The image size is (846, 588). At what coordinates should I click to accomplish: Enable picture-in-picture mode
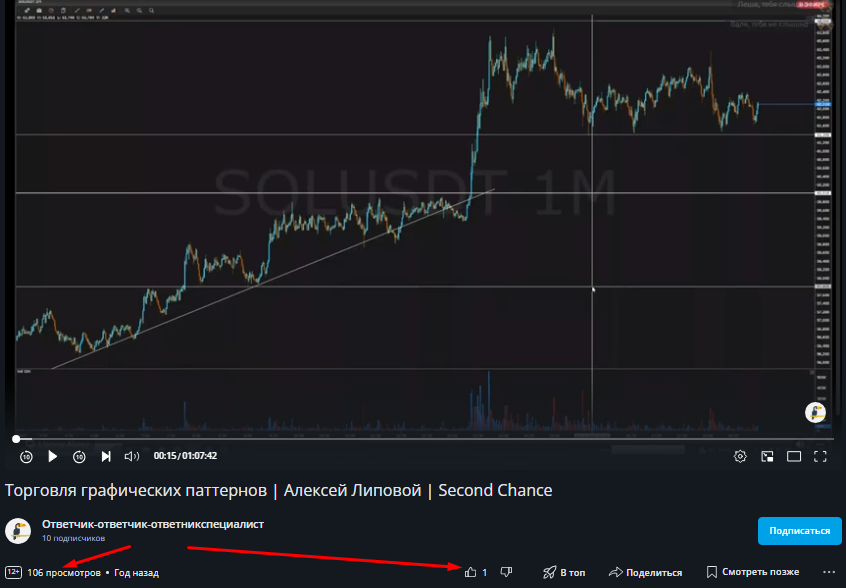[767, 456]
